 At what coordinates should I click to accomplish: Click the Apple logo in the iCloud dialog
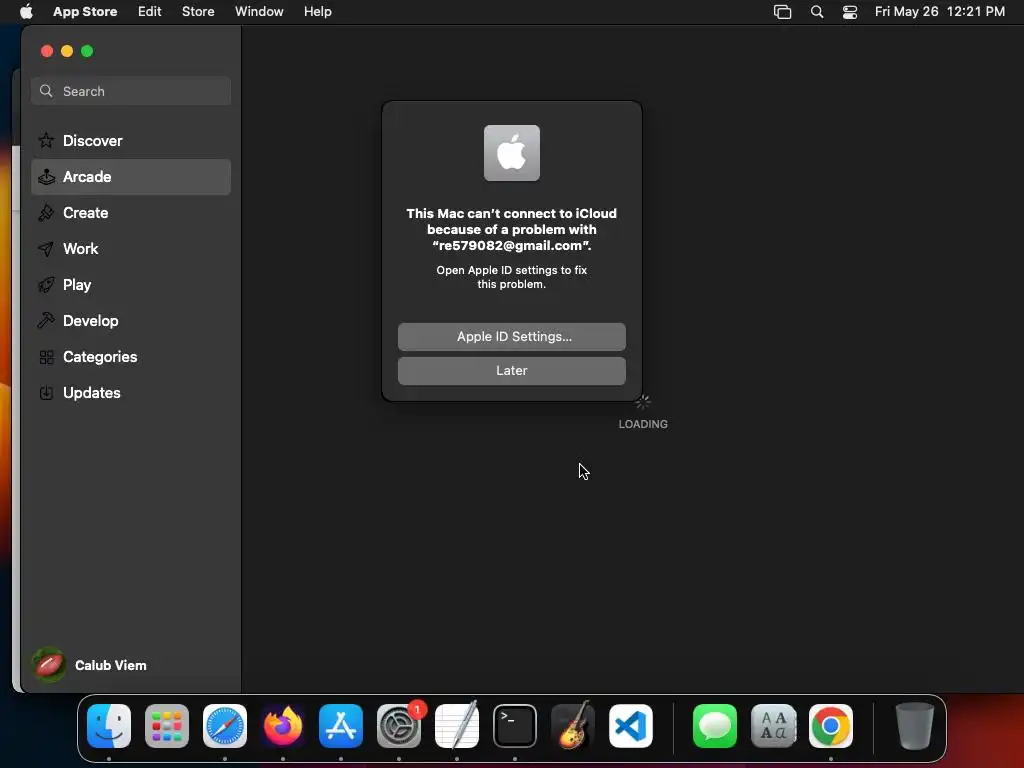point(511,153)
